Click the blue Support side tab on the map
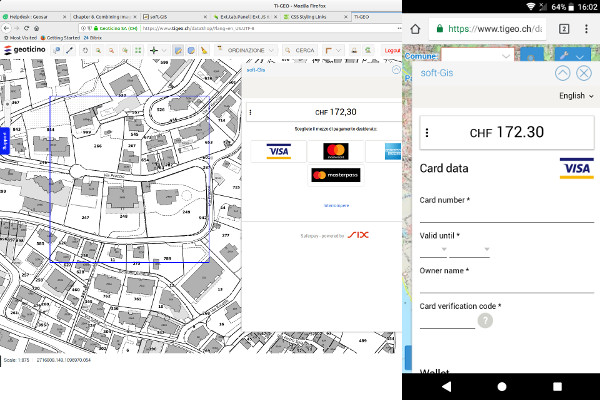 pos(5,140)
